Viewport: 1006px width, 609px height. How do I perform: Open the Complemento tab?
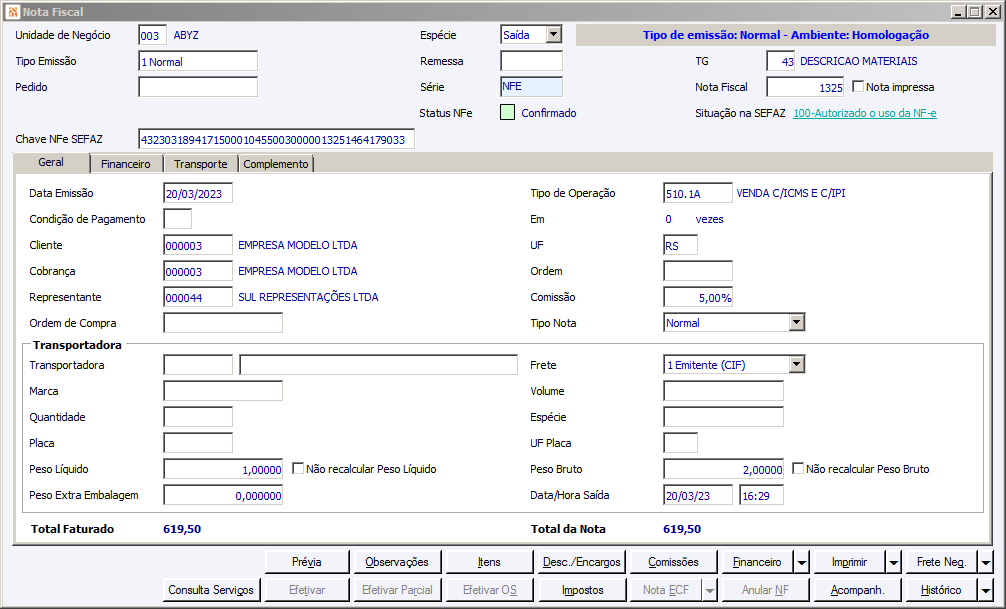pyautogui.click(x=276, y=164)
